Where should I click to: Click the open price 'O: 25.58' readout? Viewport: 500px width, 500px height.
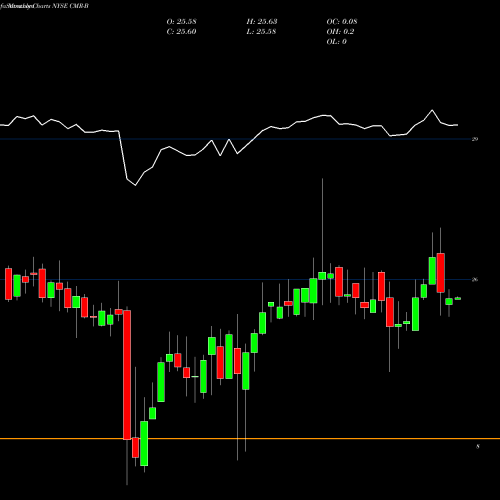point(181,22)
